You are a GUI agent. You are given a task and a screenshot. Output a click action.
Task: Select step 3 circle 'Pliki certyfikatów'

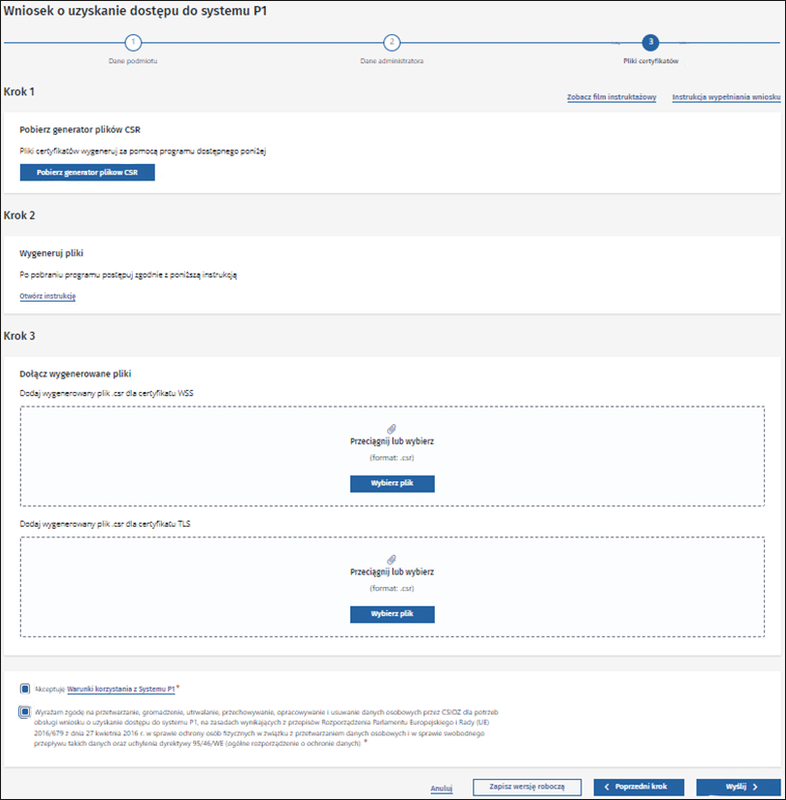tap(650, 42)
